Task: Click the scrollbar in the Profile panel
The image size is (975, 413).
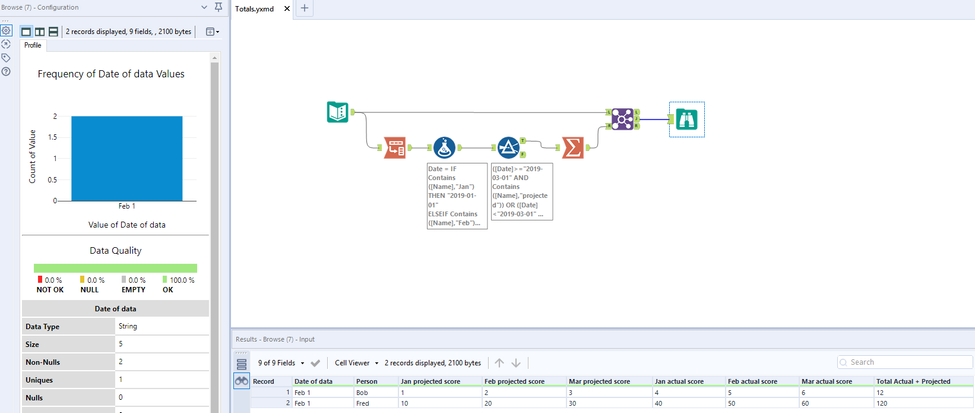Action: pyautogui.click(x=215, y=236)
